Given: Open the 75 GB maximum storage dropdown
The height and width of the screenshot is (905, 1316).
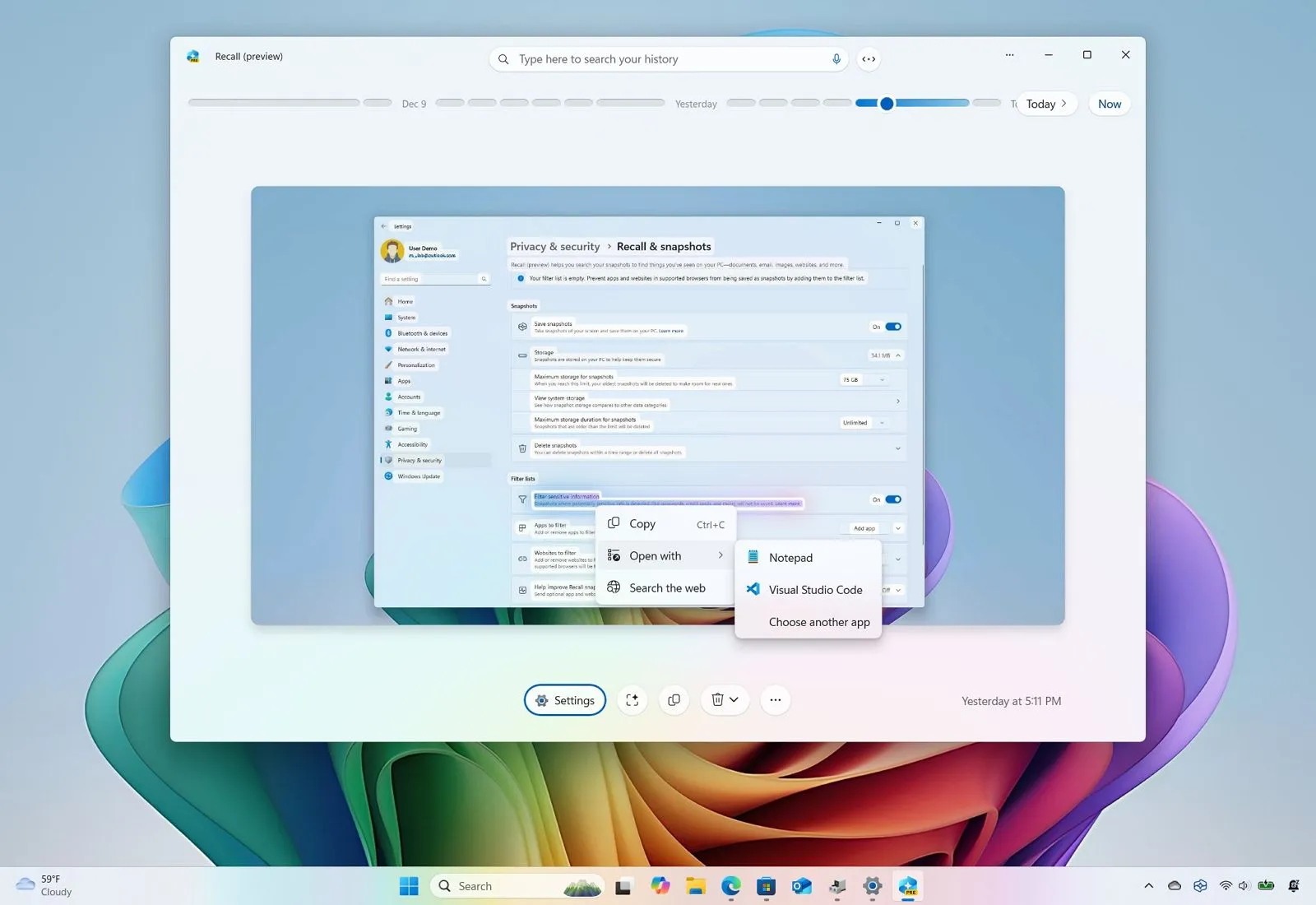Looking at the screenshot, I should click(x=864, y=380).
